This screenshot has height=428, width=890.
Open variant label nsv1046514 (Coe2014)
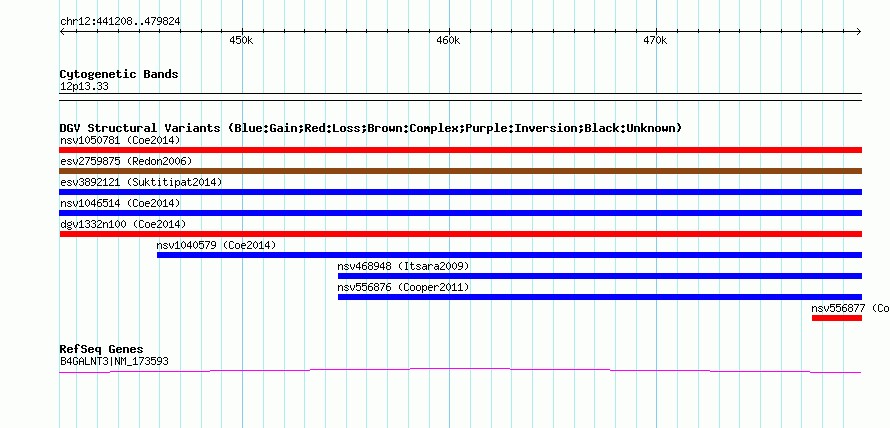click(120, 203)
